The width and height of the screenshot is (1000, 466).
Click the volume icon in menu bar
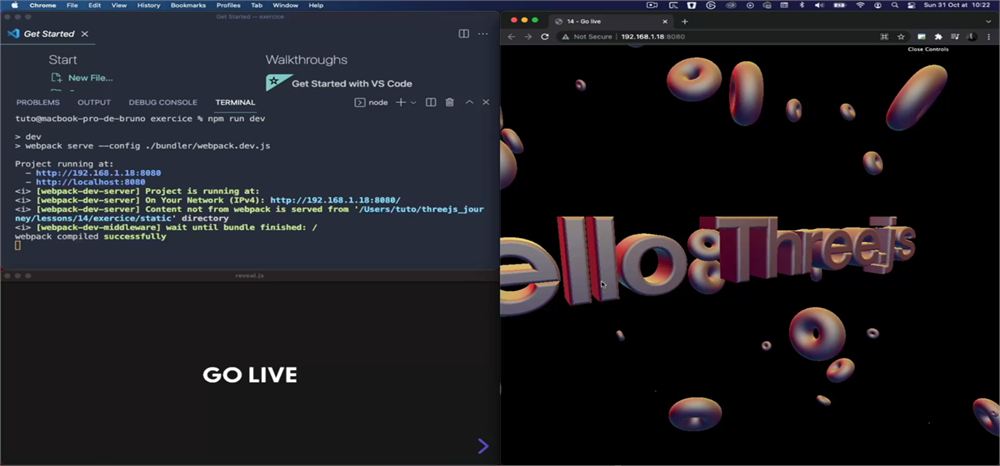(820, 5)
